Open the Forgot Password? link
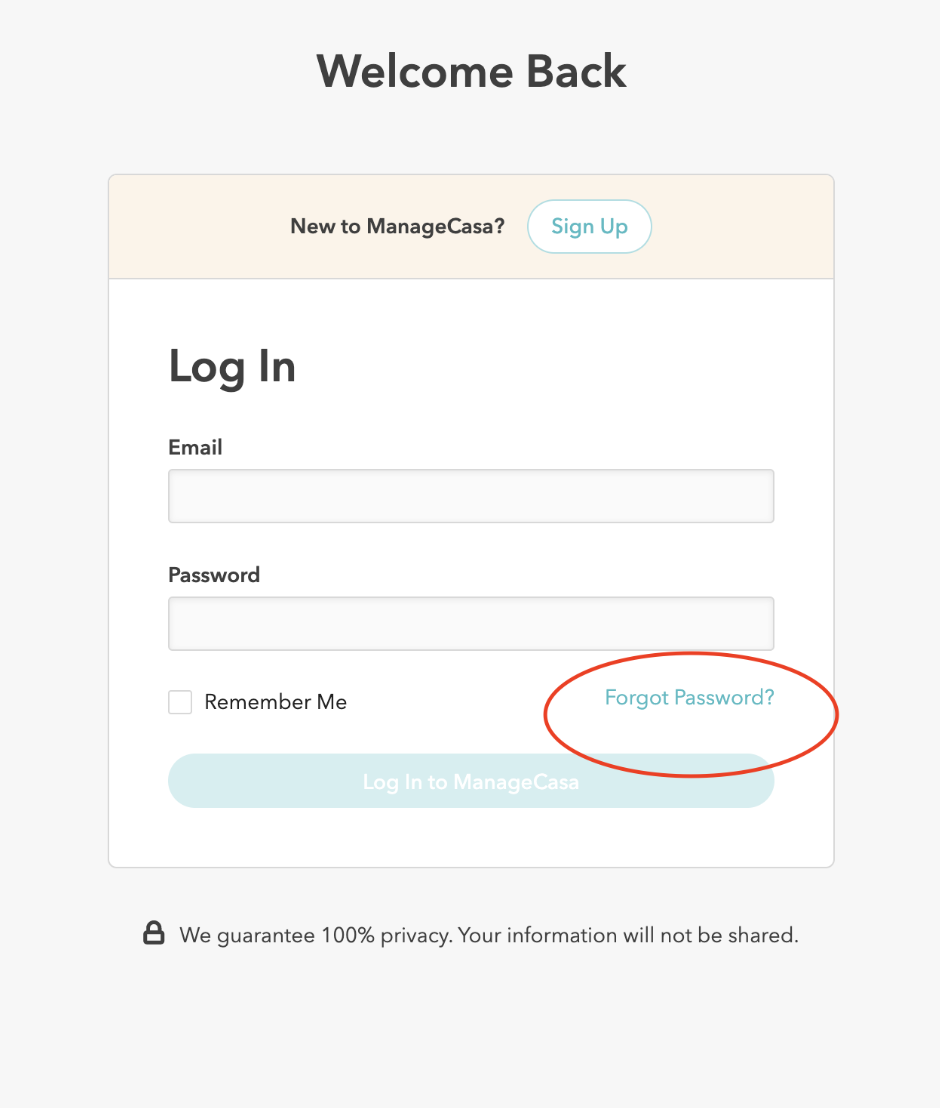The width and height of the screenshot is (940, 1108). point(689,698)
